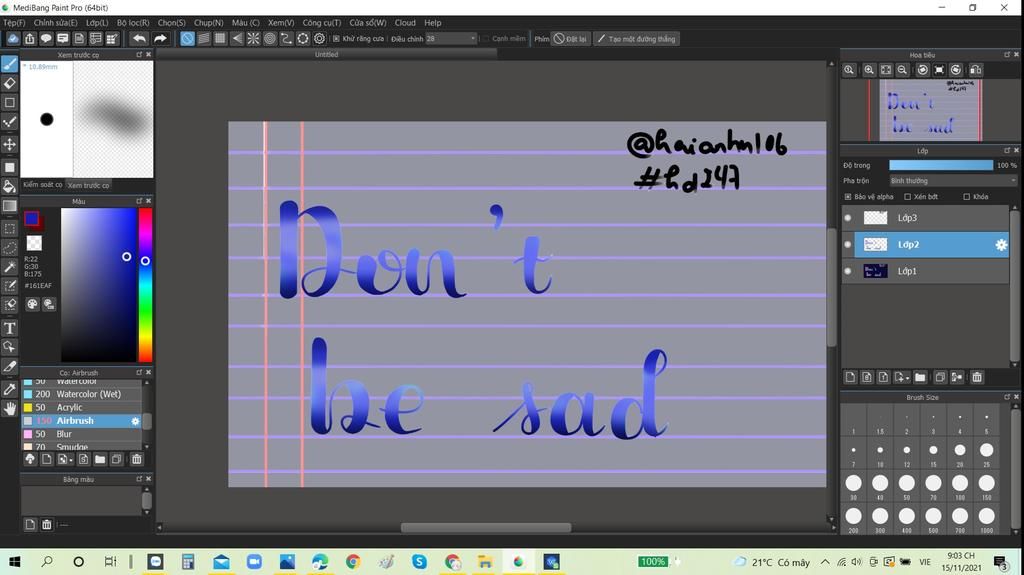1024x575 pixels.
Task: Pick the Gradient tool
Action: [x=10, y=206]
